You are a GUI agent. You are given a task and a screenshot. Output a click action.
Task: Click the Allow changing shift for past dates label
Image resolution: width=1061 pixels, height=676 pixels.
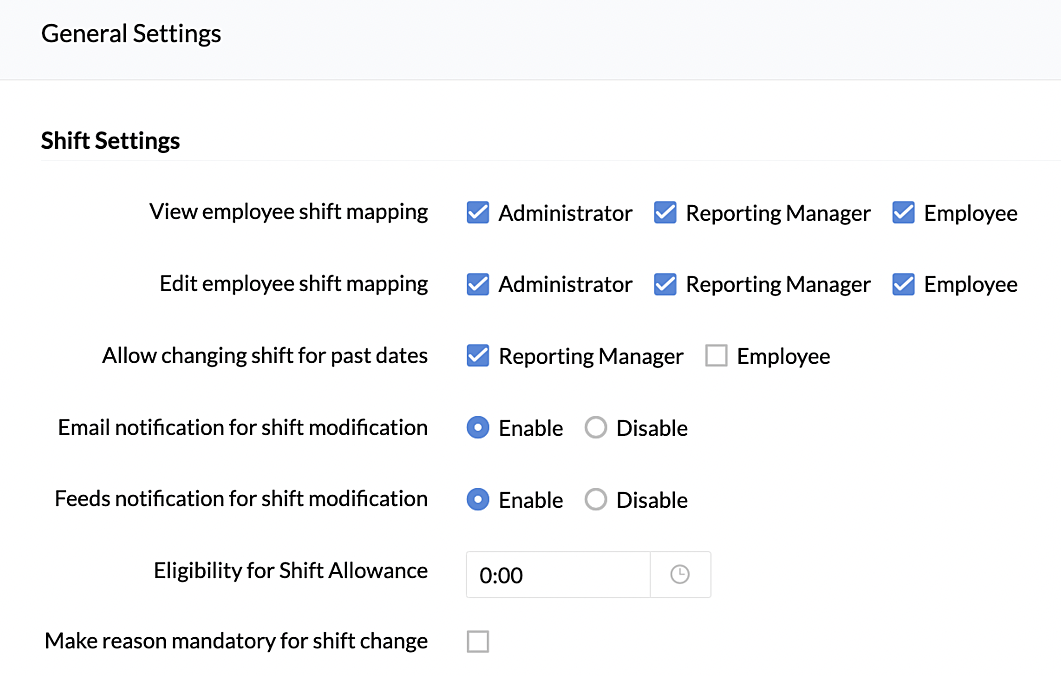click(x=265, y=356)
